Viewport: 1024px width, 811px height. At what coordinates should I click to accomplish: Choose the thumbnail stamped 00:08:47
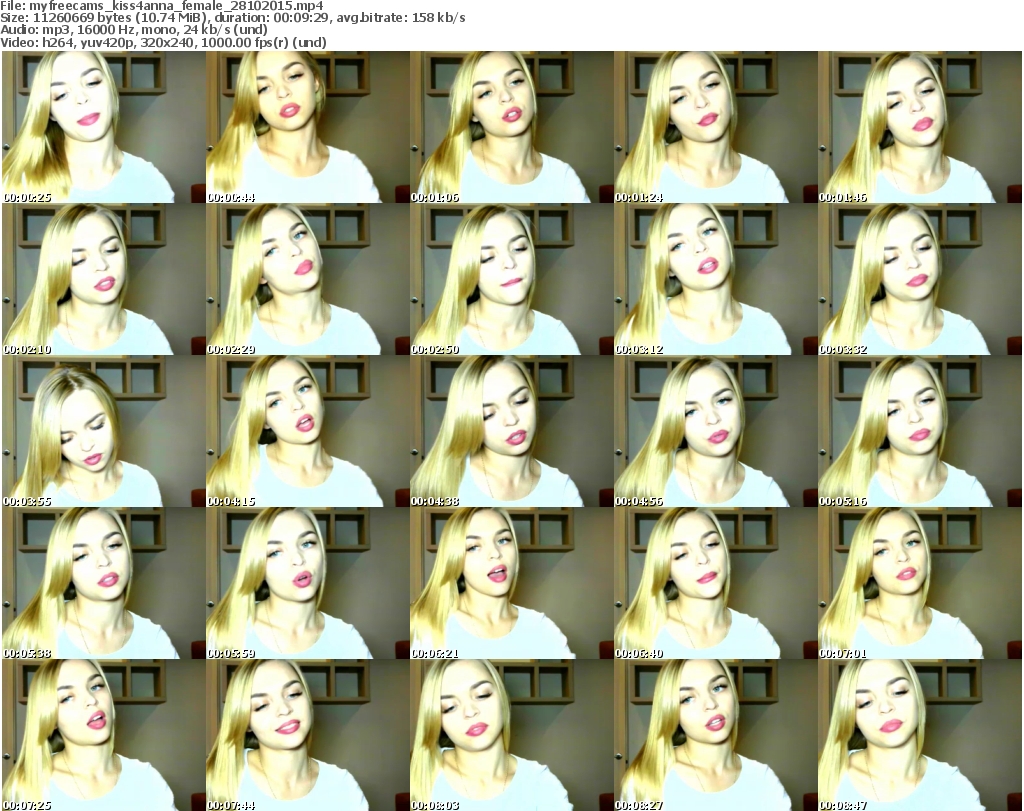click(920, 735)
